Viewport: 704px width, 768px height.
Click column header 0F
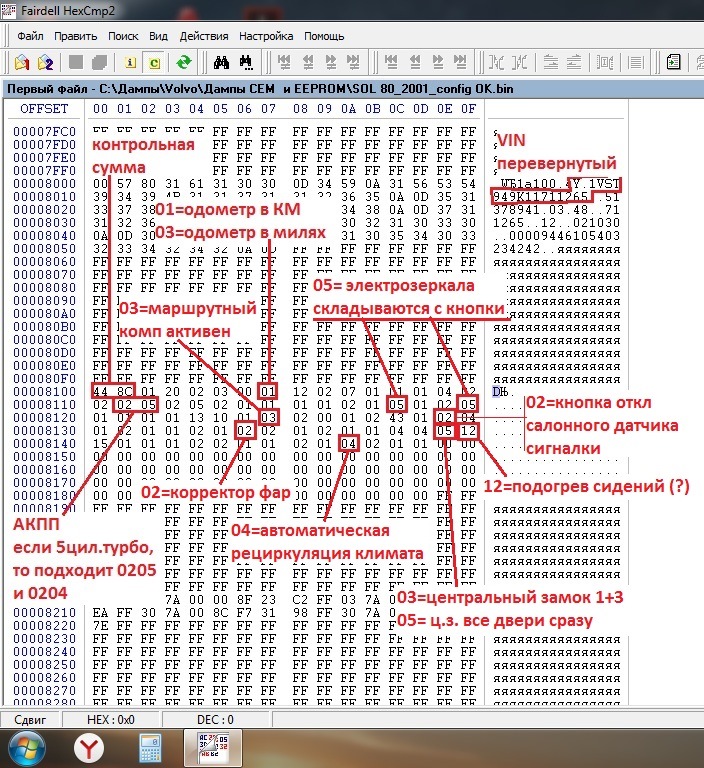[x=469, y=109]
